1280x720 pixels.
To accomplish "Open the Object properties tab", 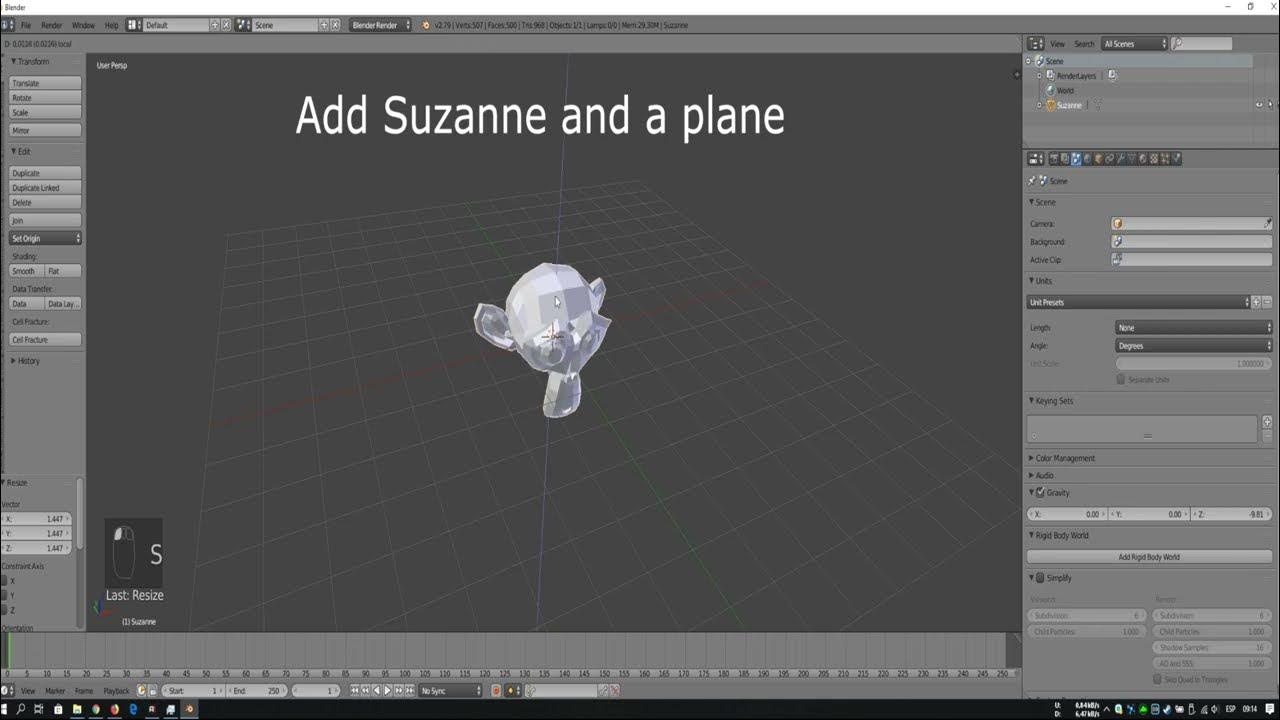I will click(x=1098, y=159).
